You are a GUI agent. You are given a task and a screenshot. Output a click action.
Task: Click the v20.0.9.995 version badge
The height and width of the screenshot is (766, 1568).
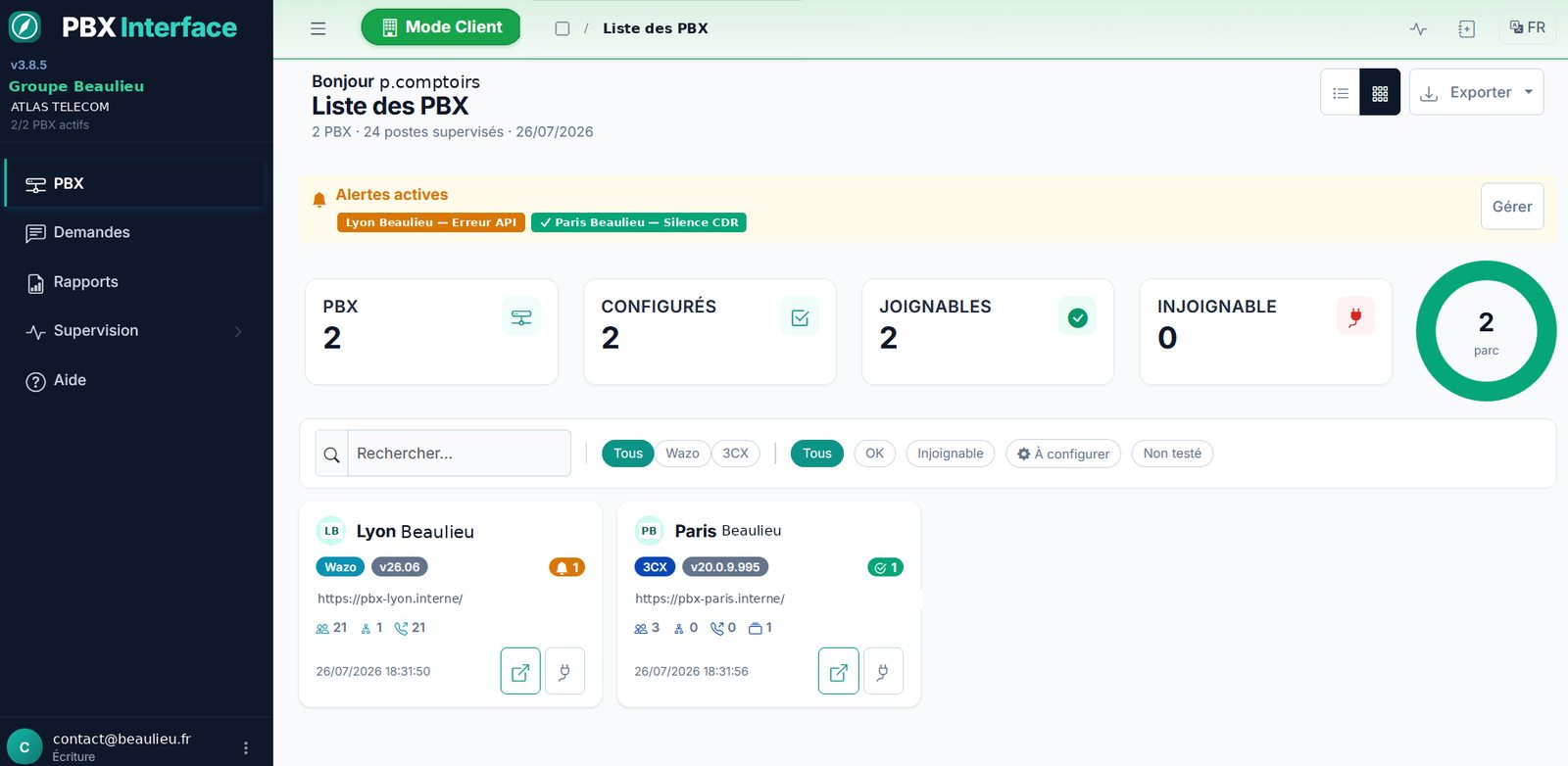tap(725, 567)
